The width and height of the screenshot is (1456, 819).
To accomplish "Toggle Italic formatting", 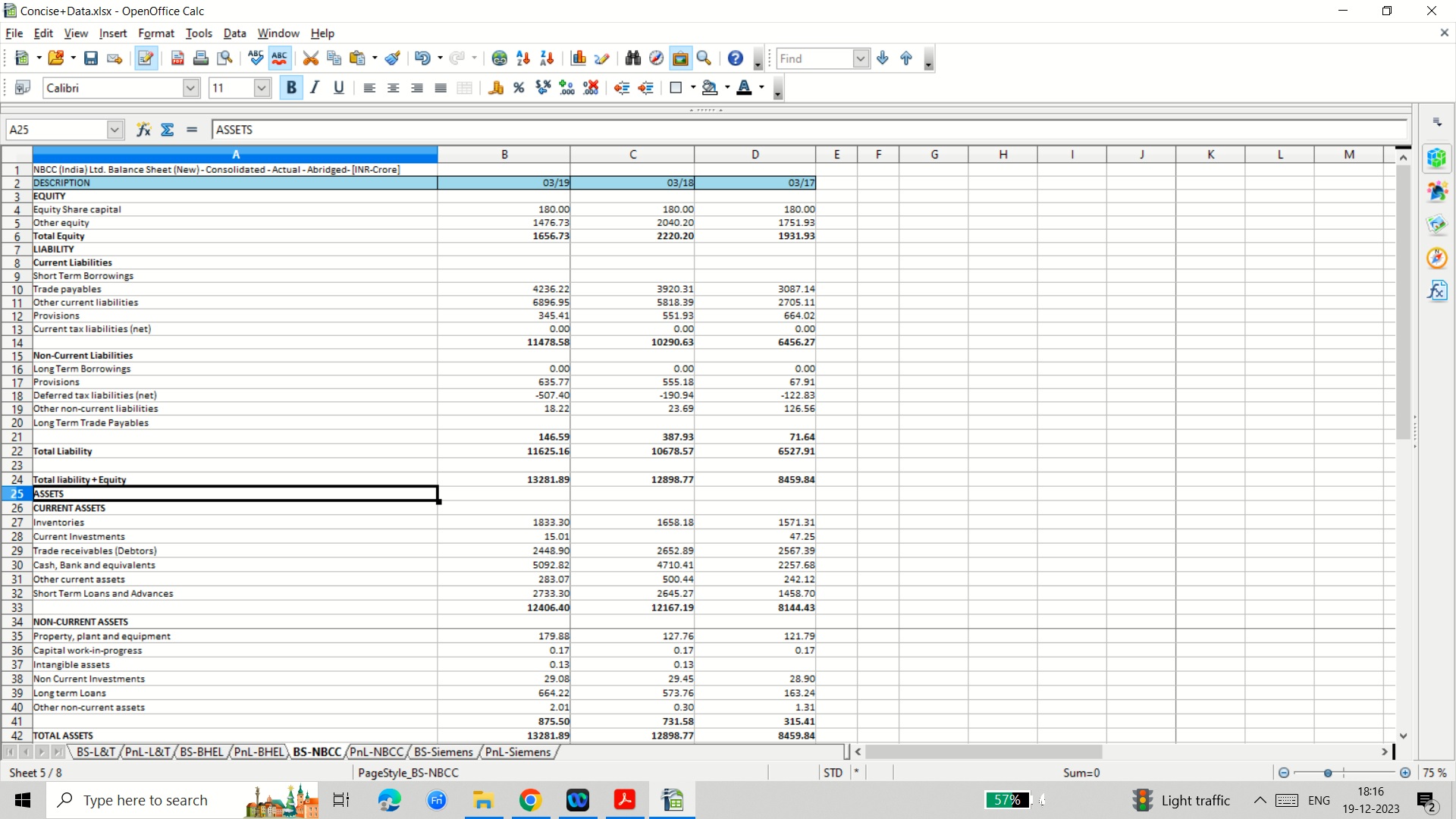I will 315,88.
